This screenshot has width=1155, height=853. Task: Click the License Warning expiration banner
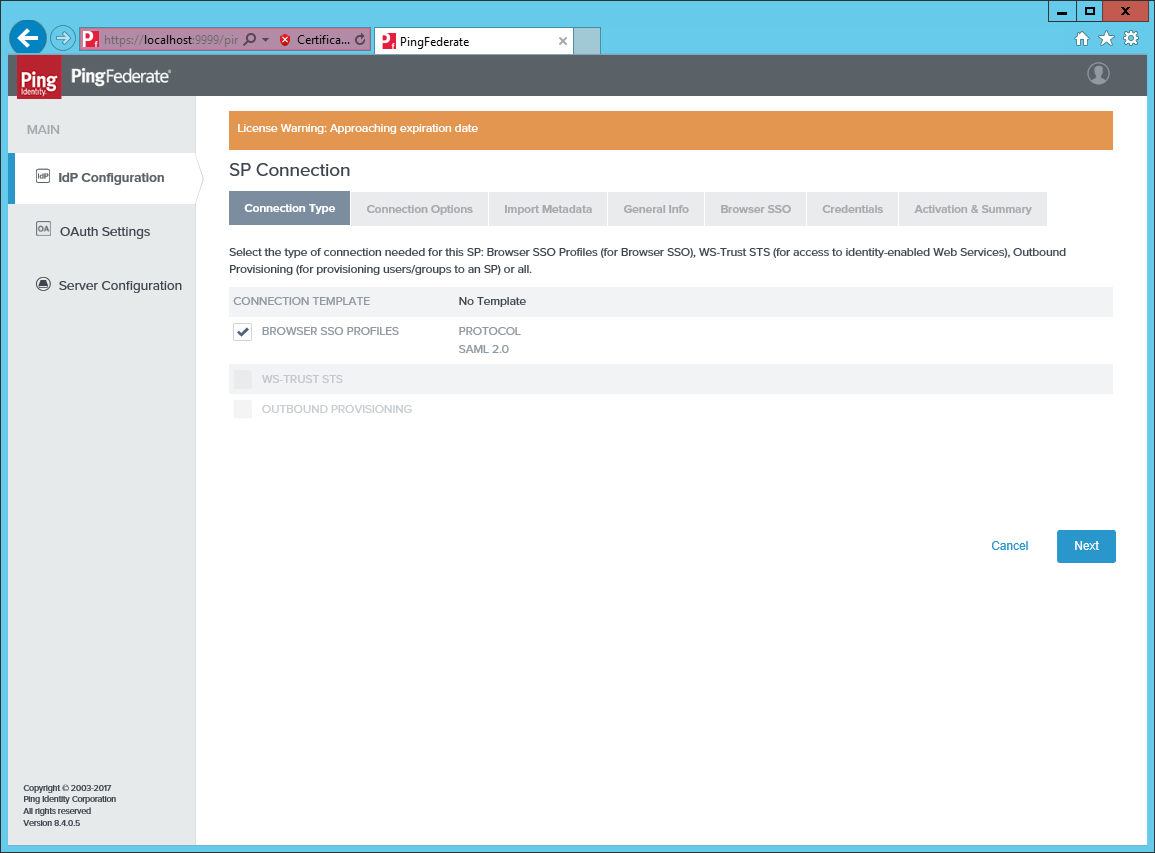click(x=670, y=130)
